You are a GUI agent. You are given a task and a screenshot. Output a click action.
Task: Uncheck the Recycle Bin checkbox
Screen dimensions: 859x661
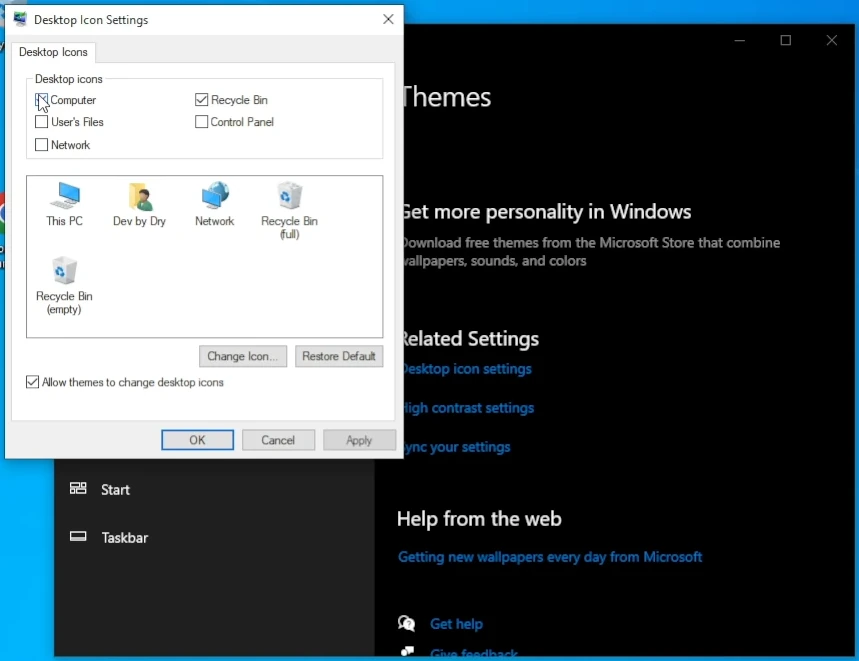tap(201, 100)
